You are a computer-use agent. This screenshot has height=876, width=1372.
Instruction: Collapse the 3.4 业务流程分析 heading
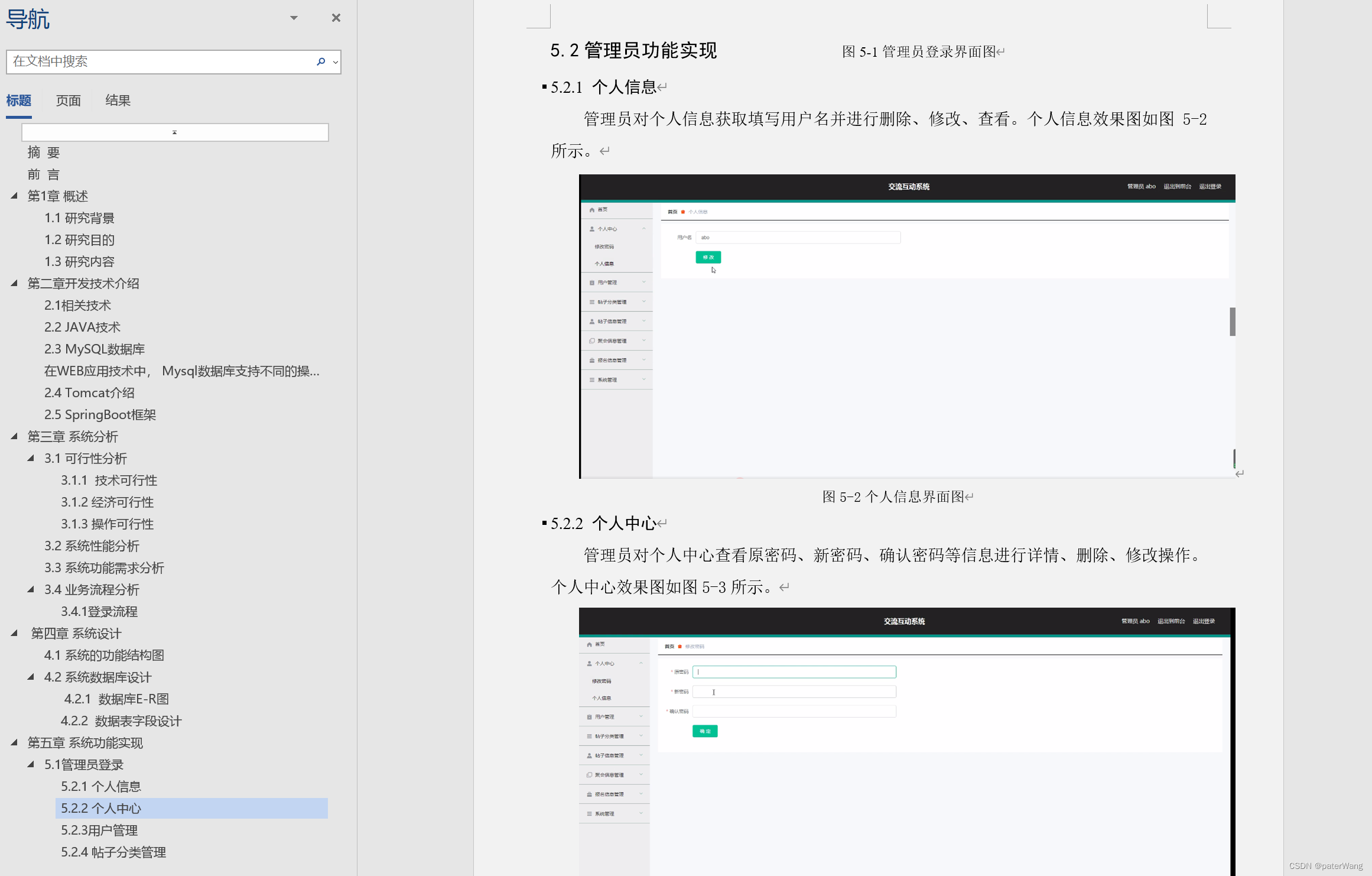(31, 589)
